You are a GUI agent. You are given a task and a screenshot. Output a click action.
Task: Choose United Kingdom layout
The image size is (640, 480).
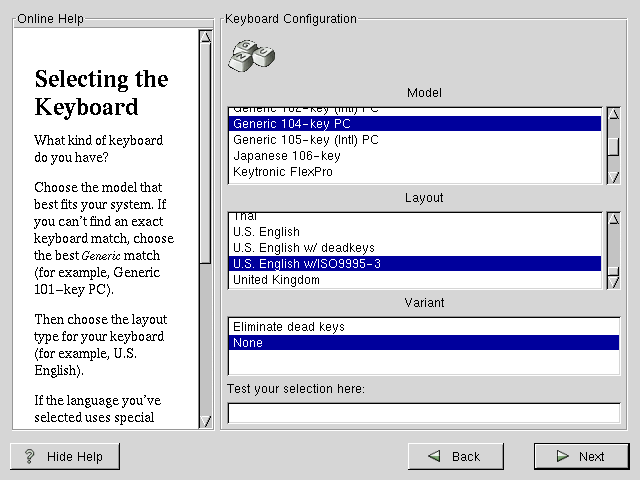pos(276,280)
